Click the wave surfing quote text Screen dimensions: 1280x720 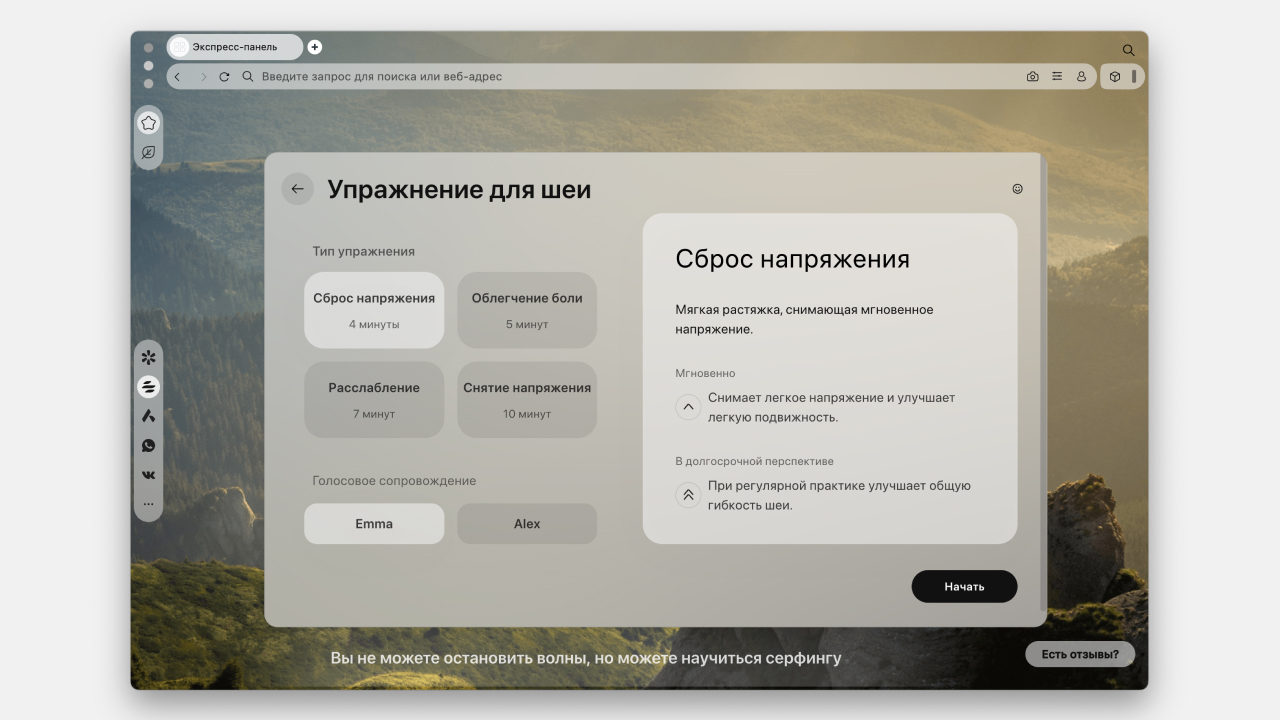click(586, 658)
